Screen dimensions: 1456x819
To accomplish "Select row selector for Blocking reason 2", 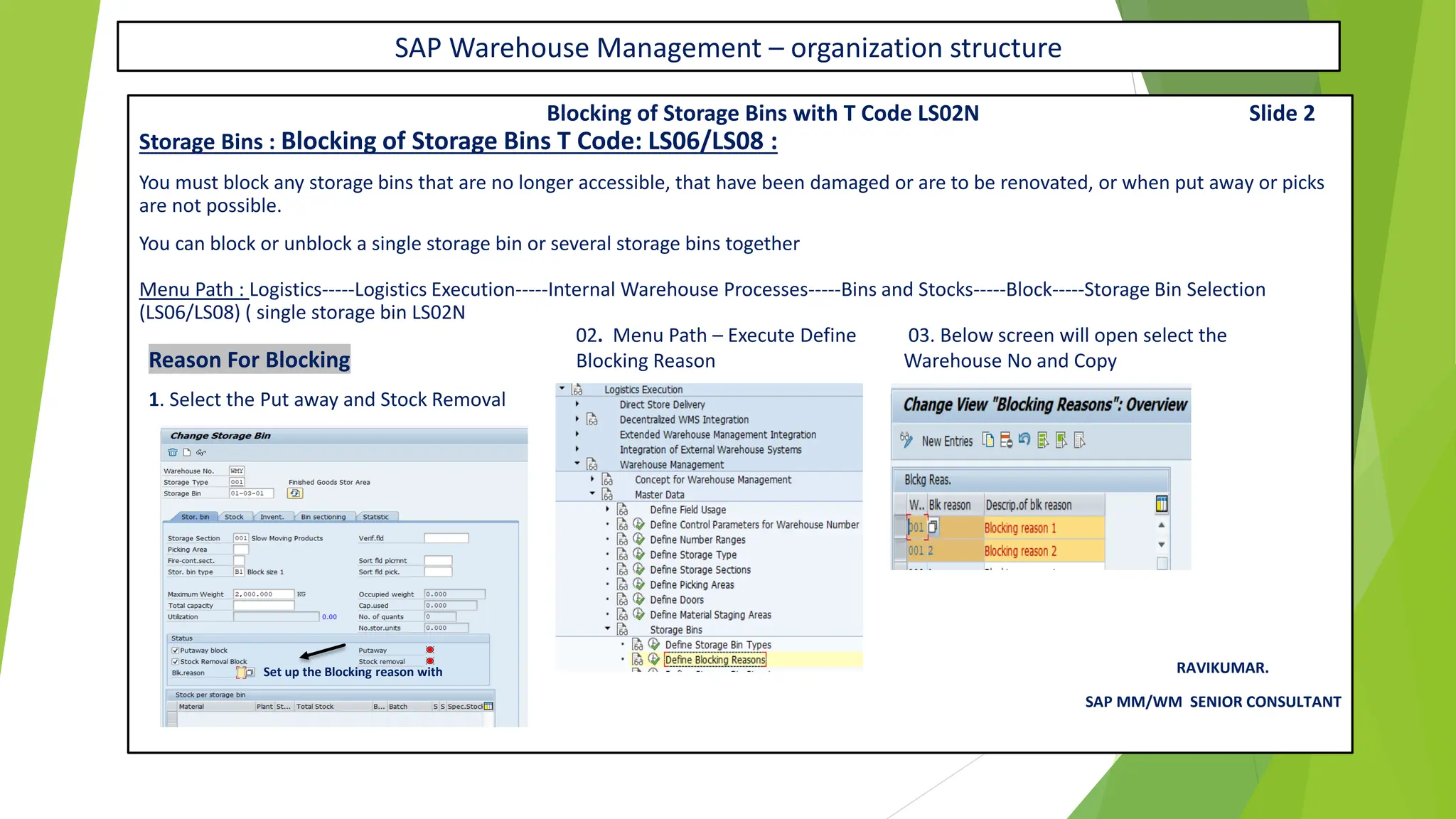I will [899, 550].
